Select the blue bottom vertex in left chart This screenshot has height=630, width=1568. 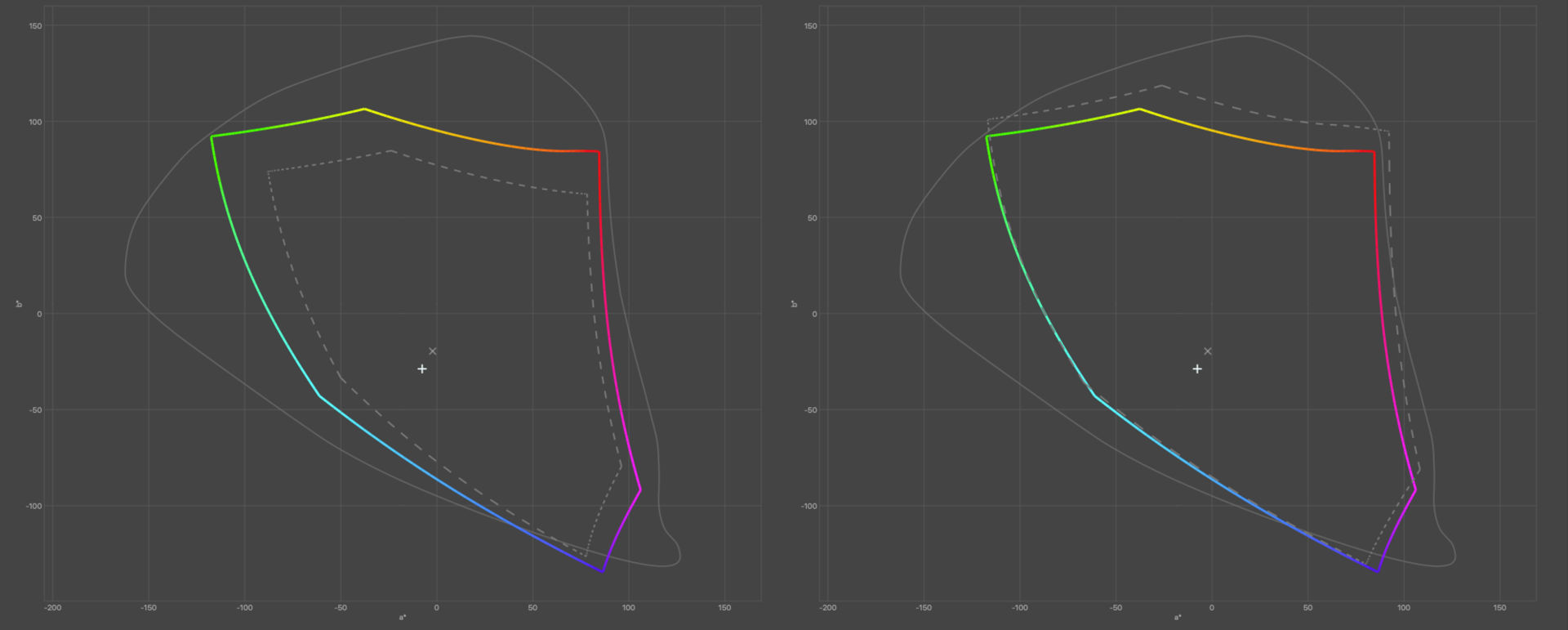pos(603,571)
